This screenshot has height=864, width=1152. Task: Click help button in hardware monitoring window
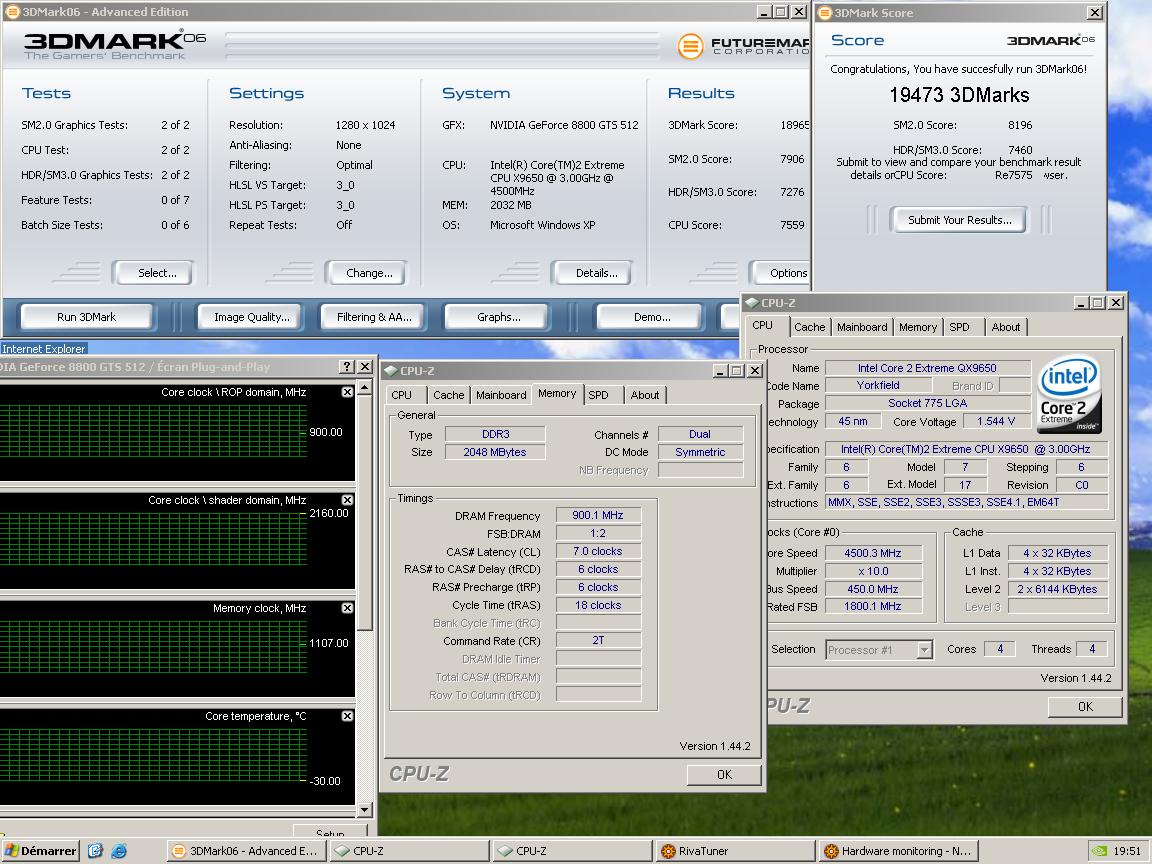[x=348, y=367]
